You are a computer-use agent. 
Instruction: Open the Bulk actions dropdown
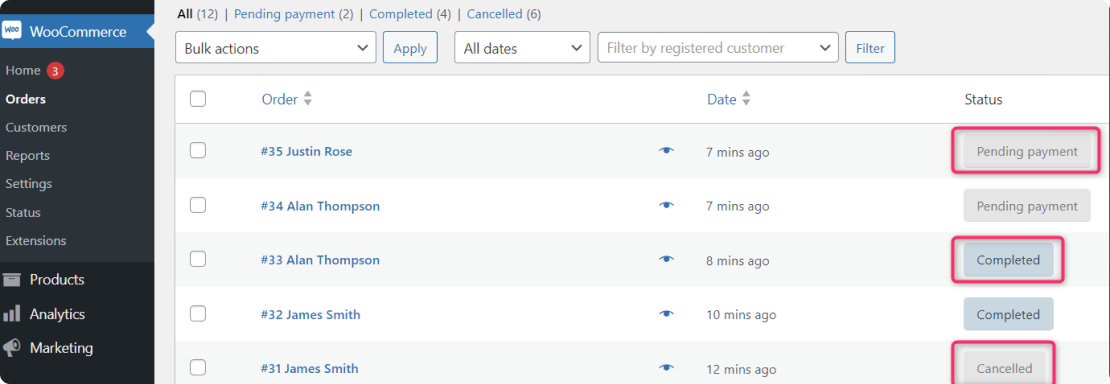pos(275,48)
